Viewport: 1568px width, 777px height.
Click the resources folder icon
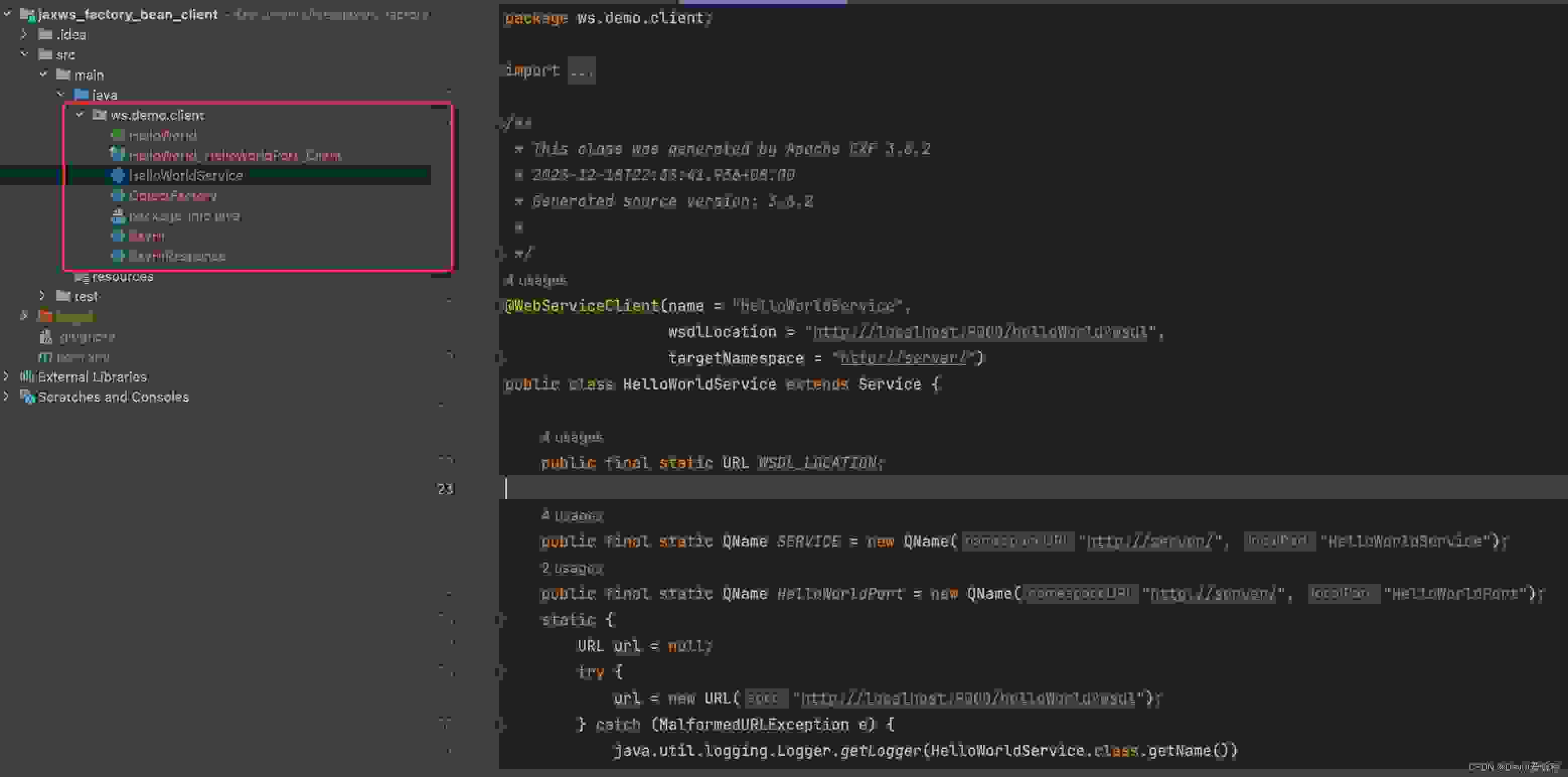(x=82, y=276)
